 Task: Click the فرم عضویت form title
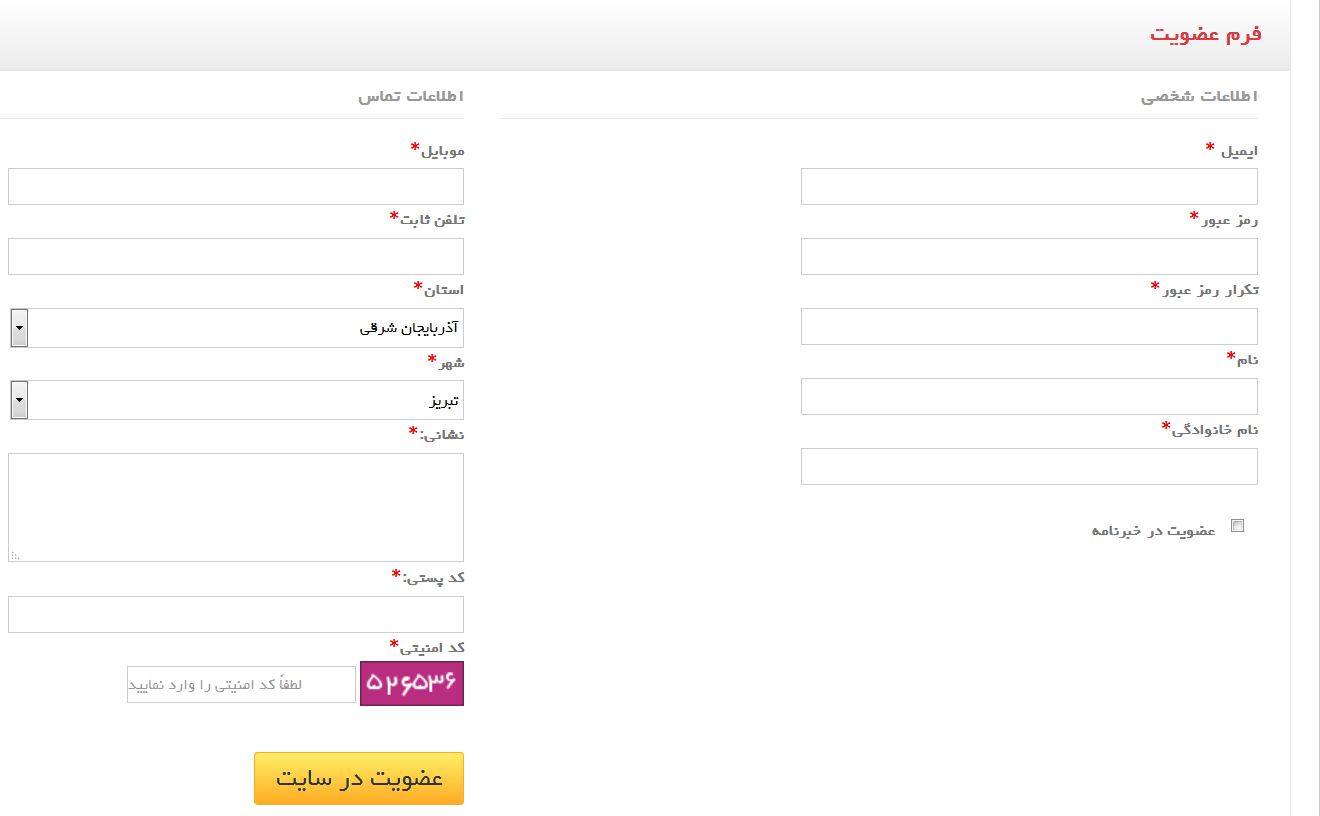point(1205,34)
